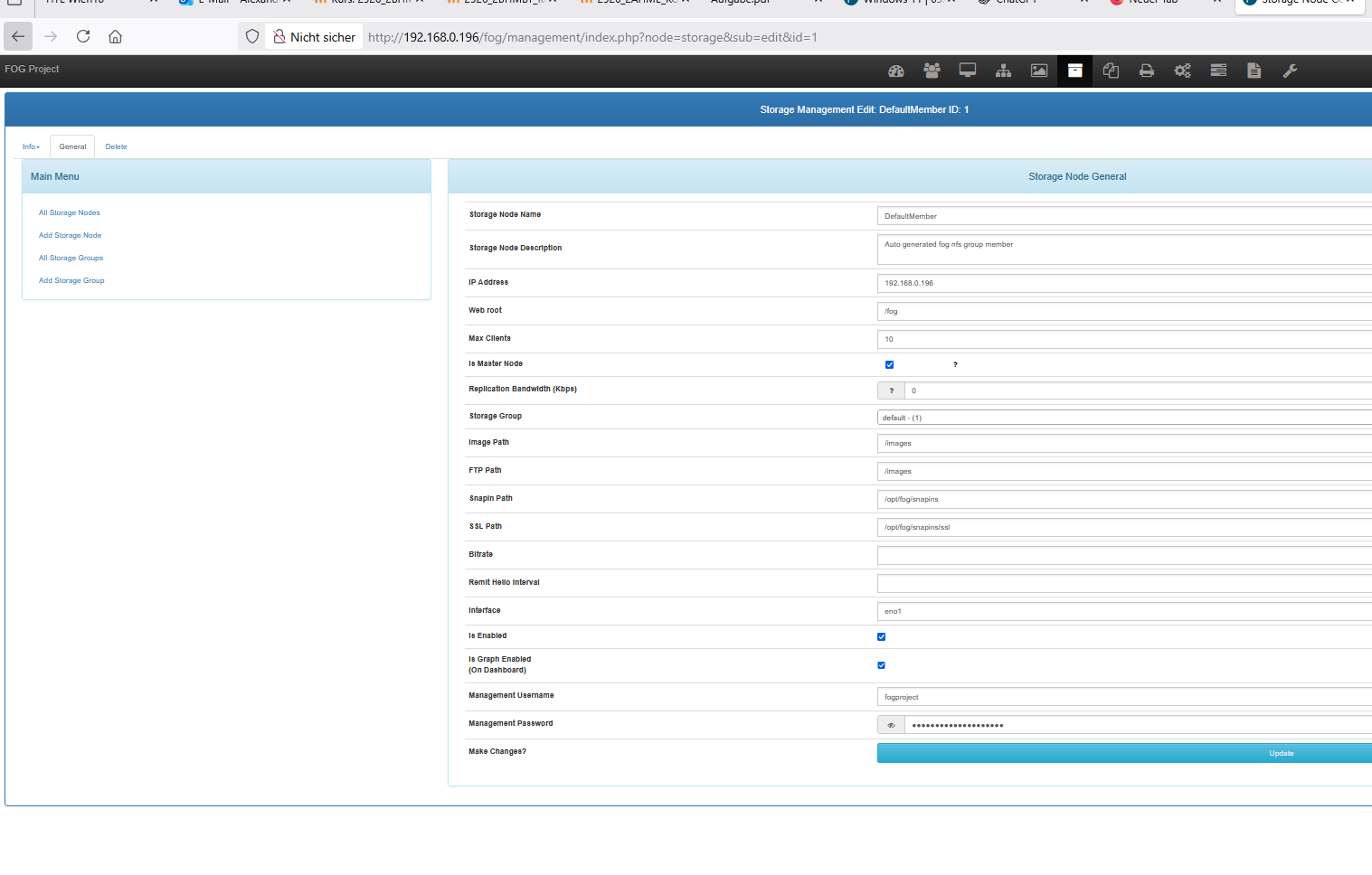The width and height of the screenshot is (1372, 875).
Task: Click the Storage Node Description textarea
Action: (1124, 249)
